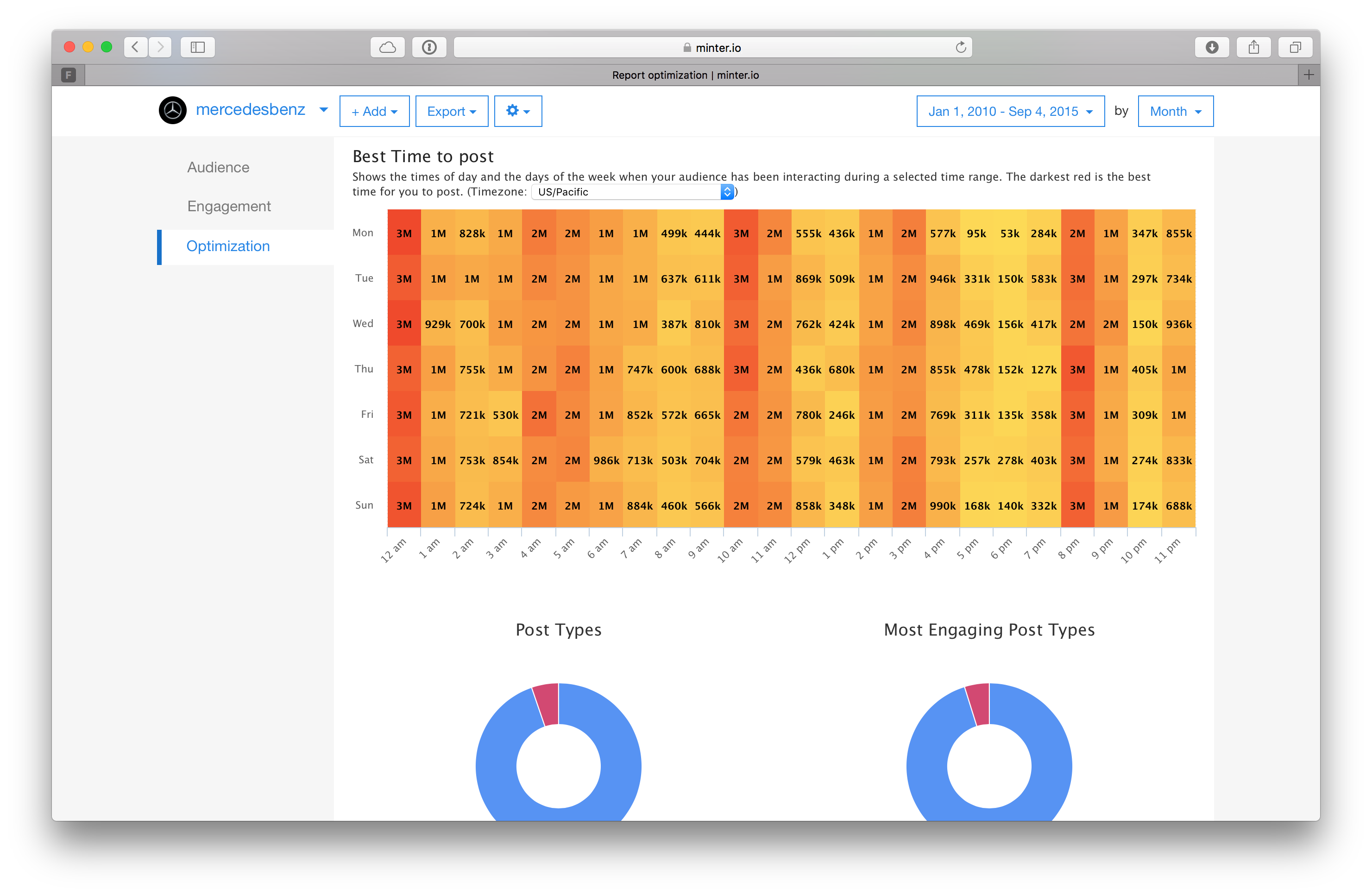Click the Mercedes-Benz brand logo icon
1372x895 pixels.
[x=172, y=111]
